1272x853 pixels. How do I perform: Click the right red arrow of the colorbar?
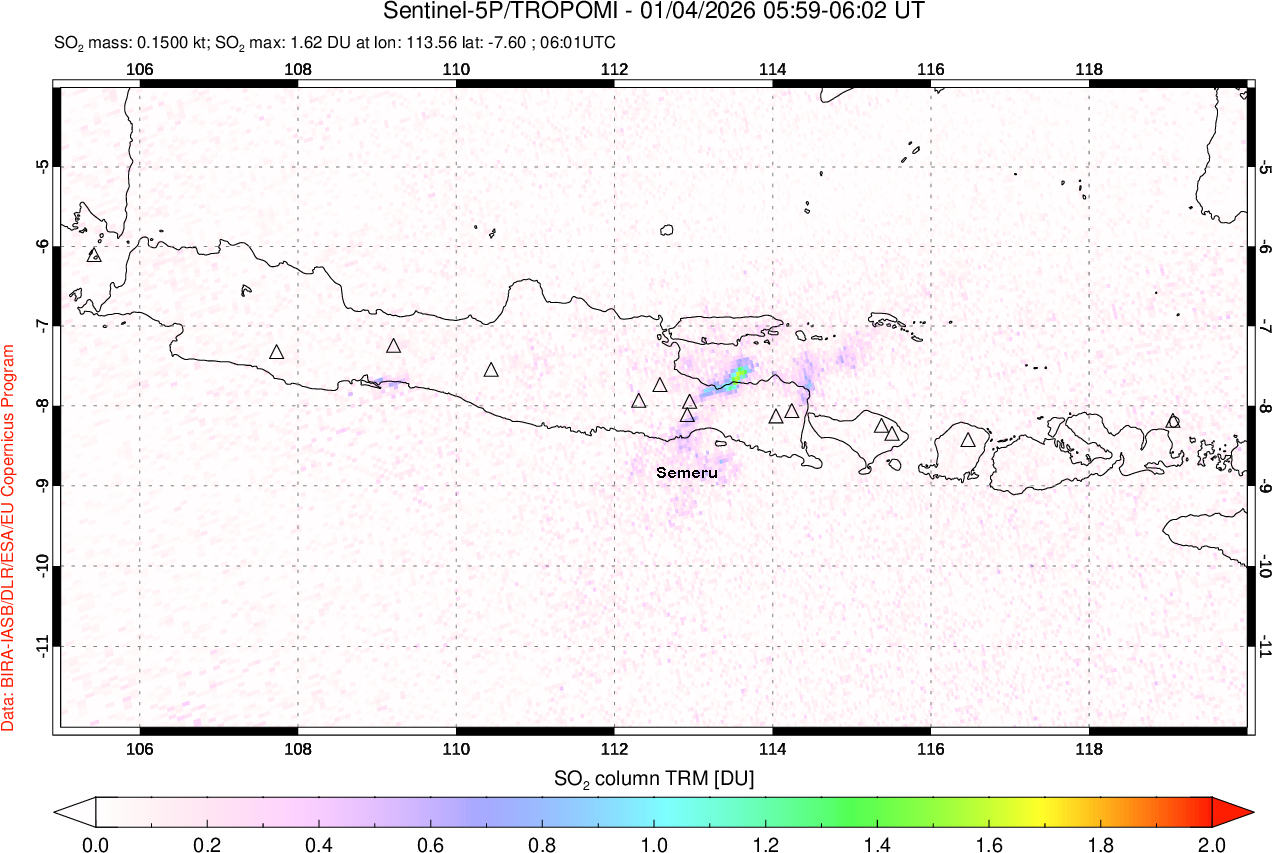coord(1232,810)
